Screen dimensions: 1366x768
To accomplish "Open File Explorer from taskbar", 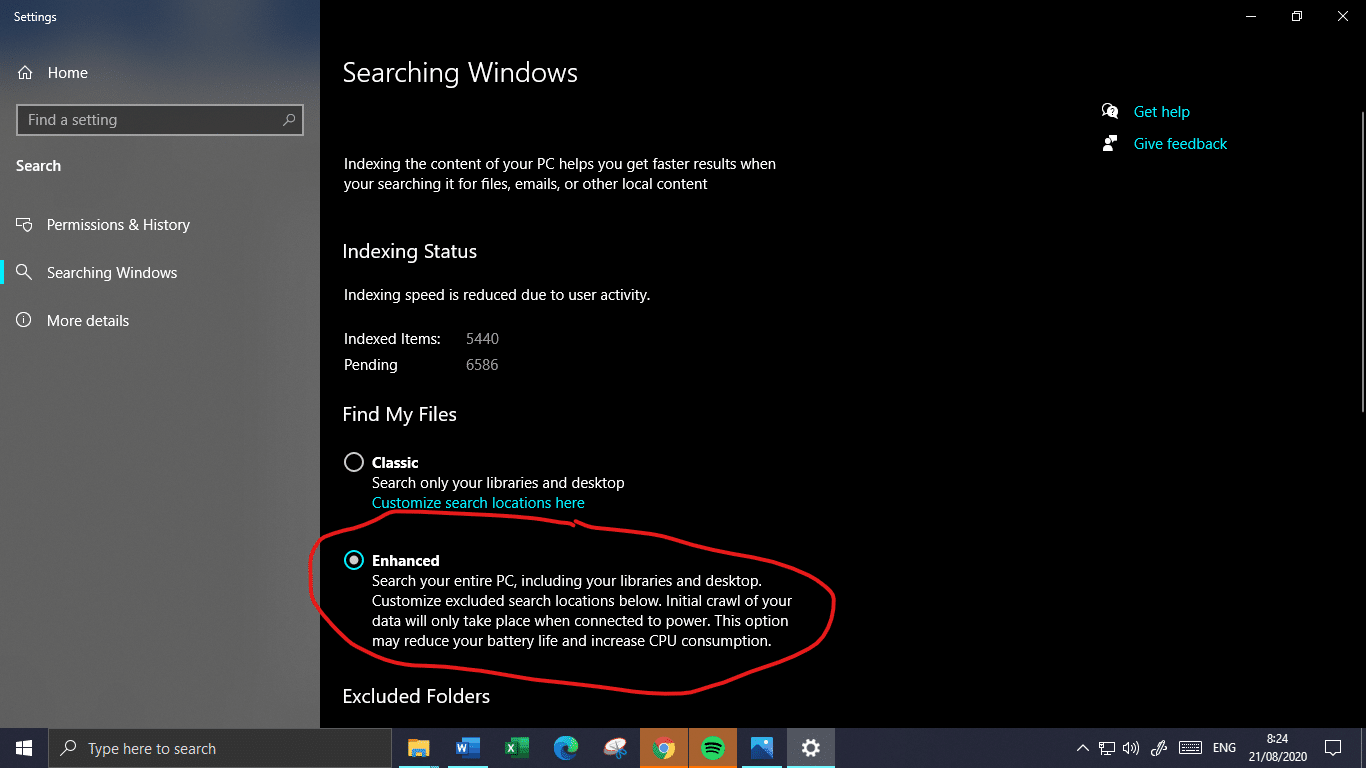I will [x=418, y=748].
